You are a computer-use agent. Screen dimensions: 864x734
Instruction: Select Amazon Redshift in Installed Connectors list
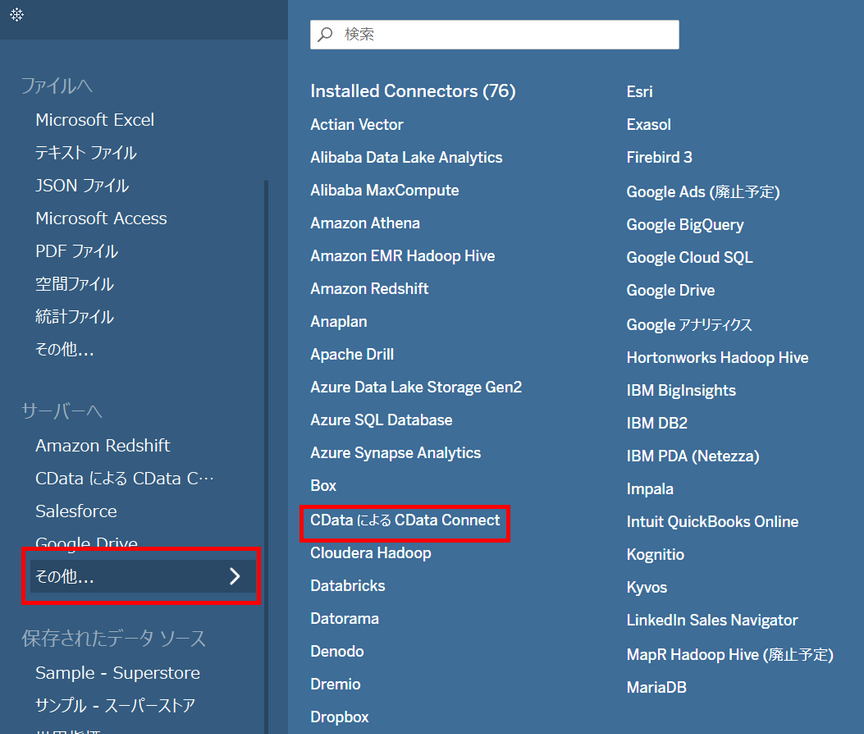tap(369, 289)
